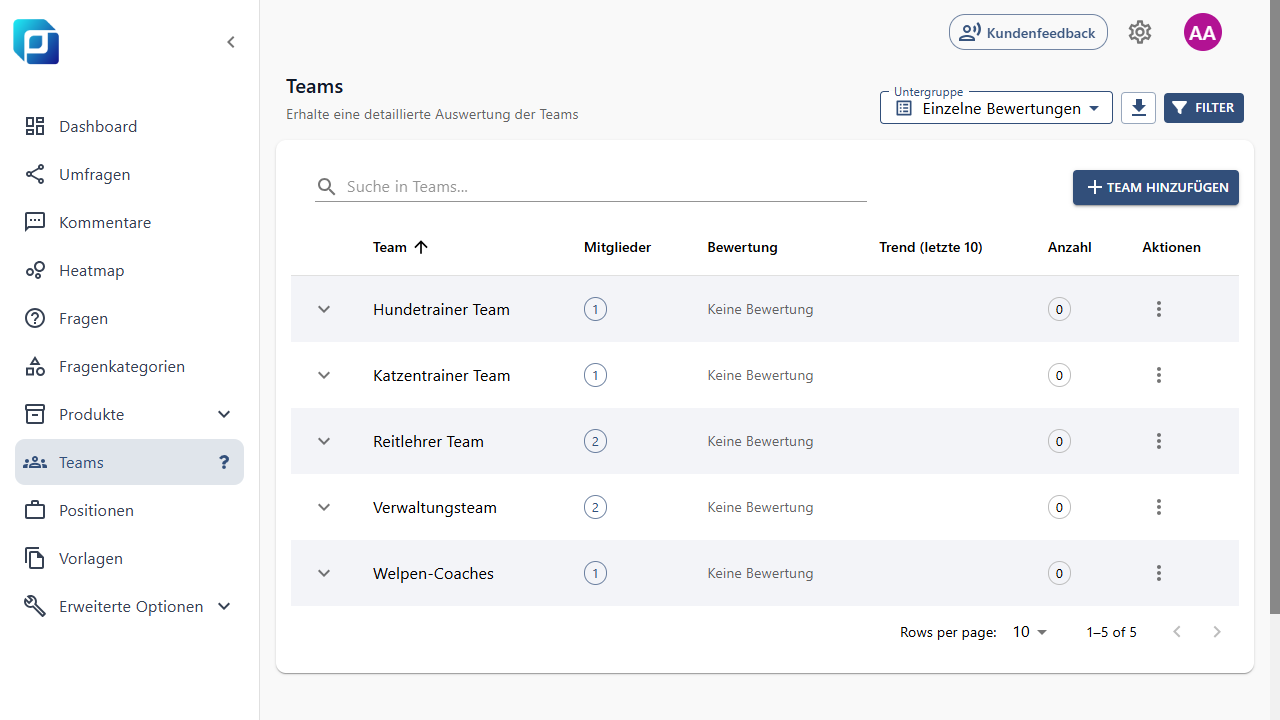Expand the Verwaltungsteam row

[324, 507]
